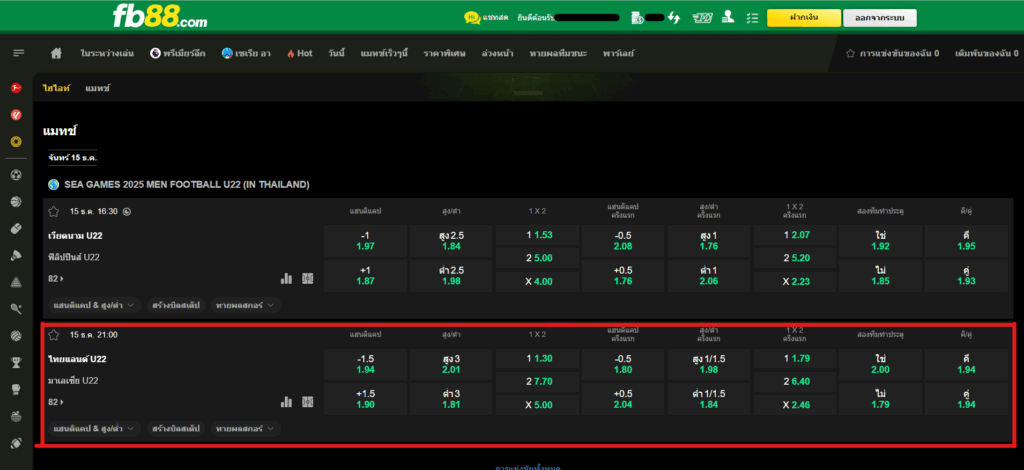Switch to แมทช์ tab beside ไฮไลท์
1024x470 pixels.
pos(97,87)
